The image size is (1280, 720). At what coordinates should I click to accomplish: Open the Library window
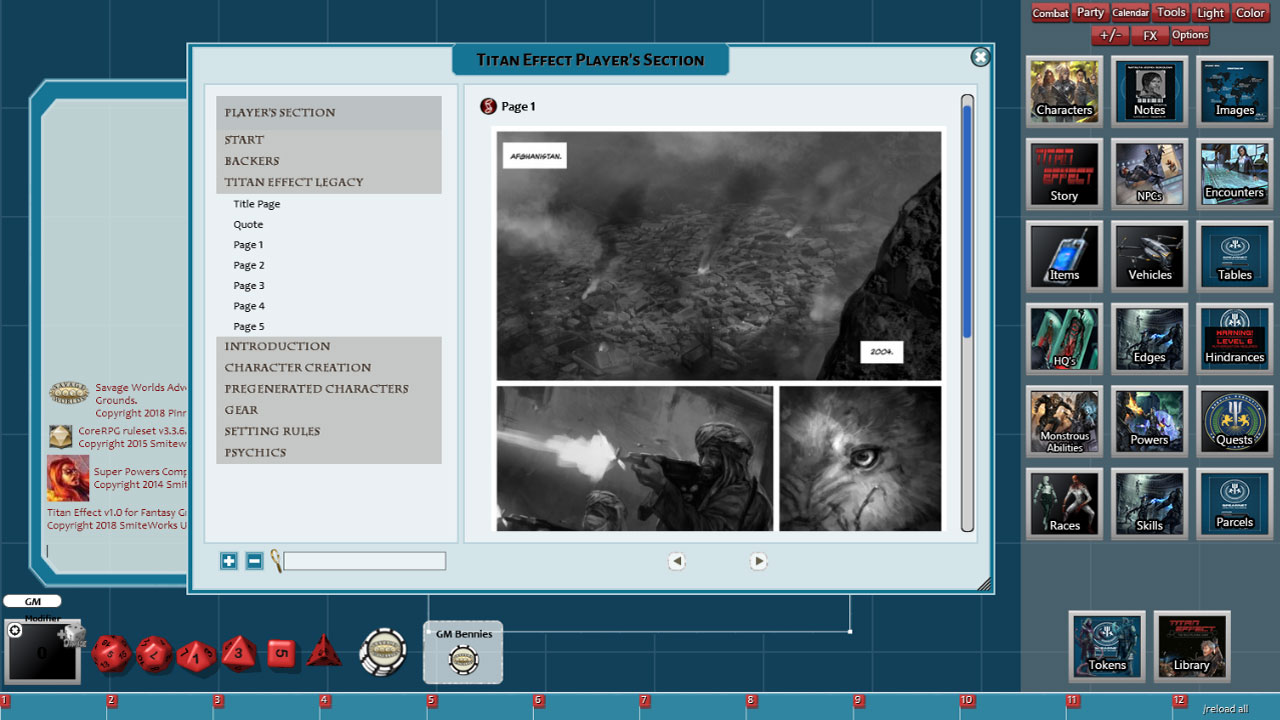[1191, 646]
